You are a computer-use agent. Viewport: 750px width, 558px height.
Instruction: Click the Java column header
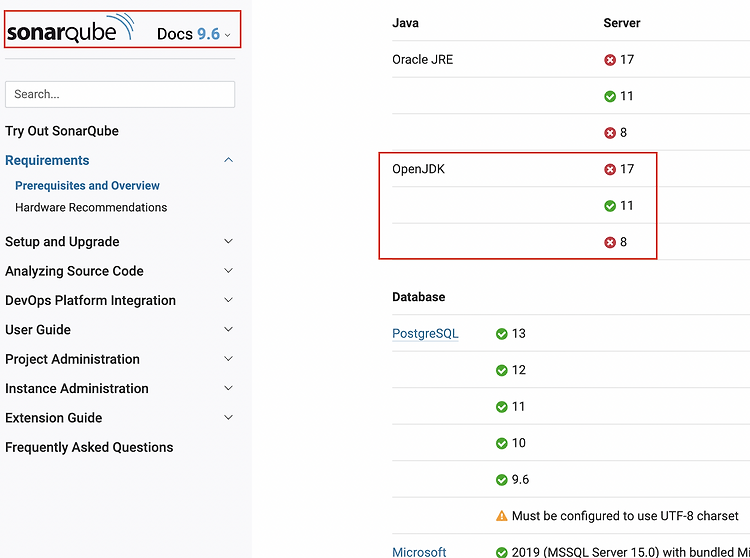[405, 23]
